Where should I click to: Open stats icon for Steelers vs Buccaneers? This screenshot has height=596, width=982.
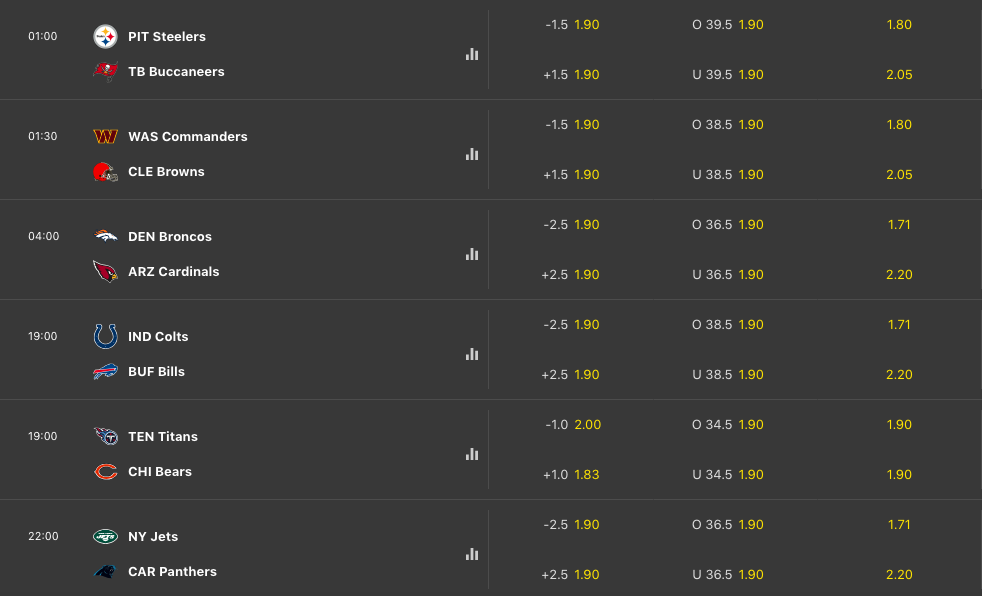click(472, 54)
